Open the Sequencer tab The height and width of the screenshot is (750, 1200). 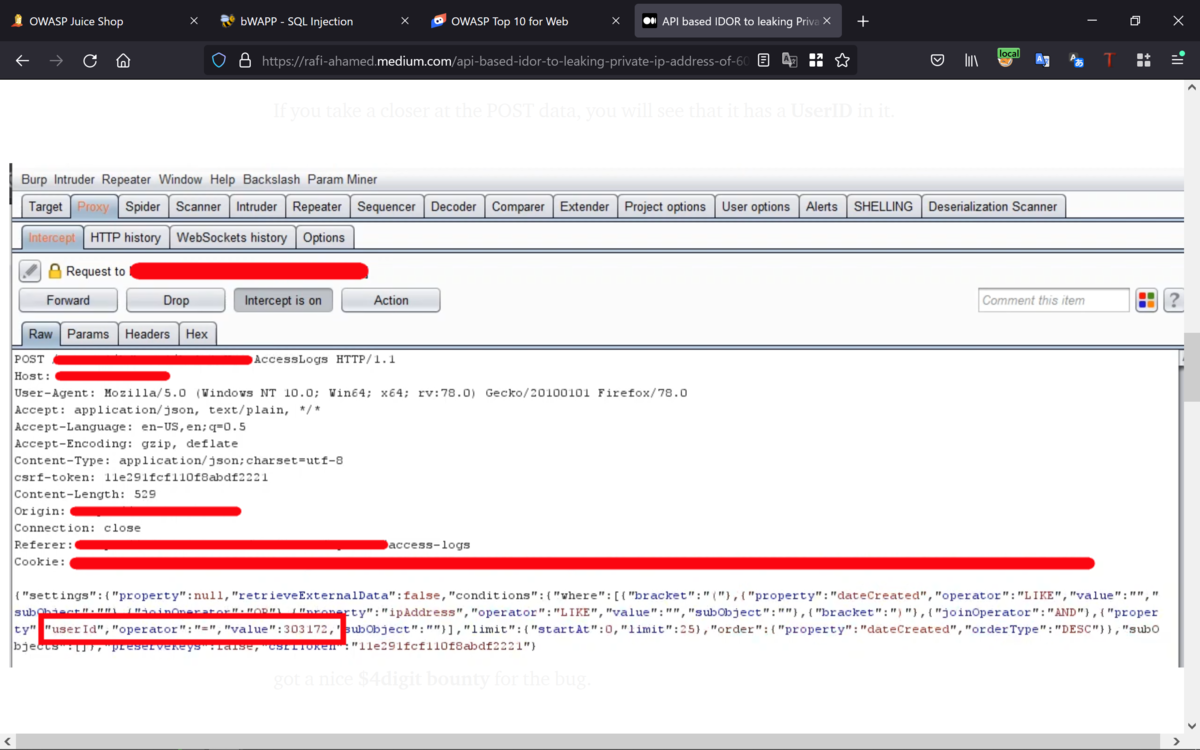coord(386,207)
